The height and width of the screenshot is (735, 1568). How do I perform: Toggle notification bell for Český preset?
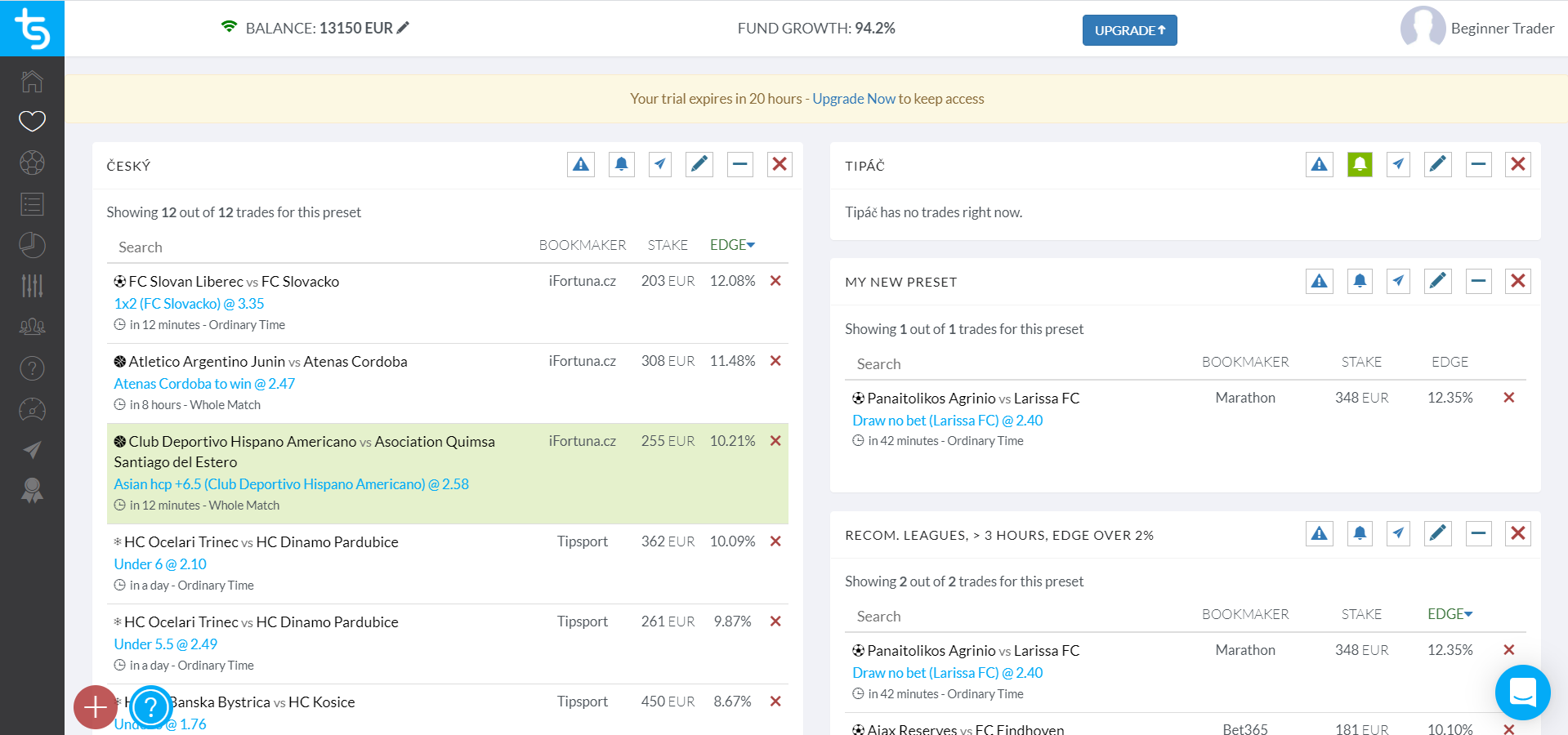tap(621, 165)
